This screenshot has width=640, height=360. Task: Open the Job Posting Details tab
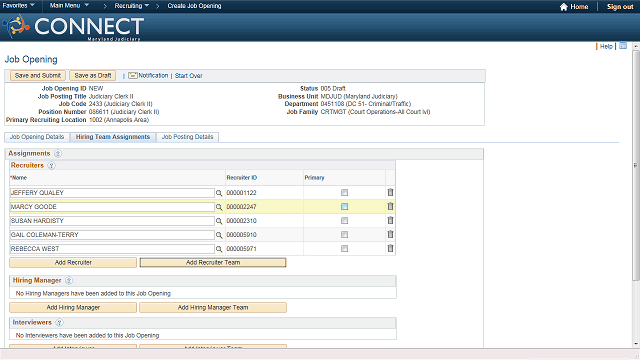187,137
